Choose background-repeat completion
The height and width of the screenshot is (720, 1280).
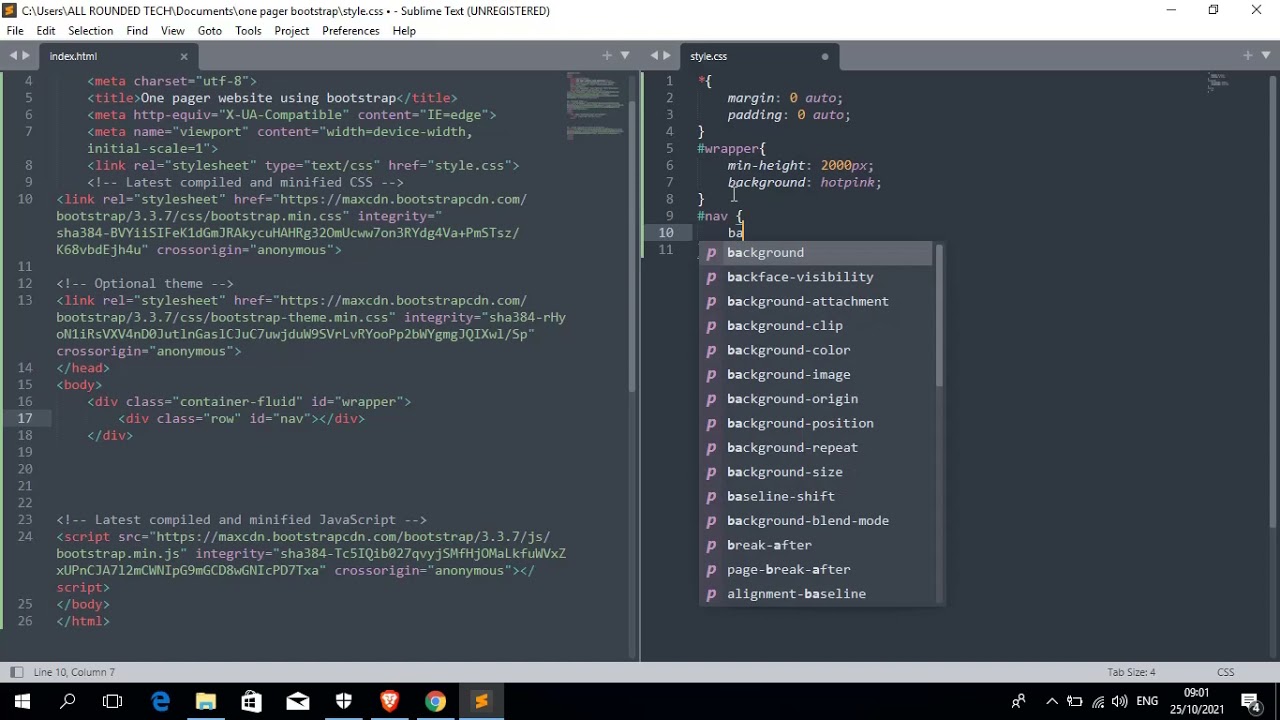tap(816, 447)
